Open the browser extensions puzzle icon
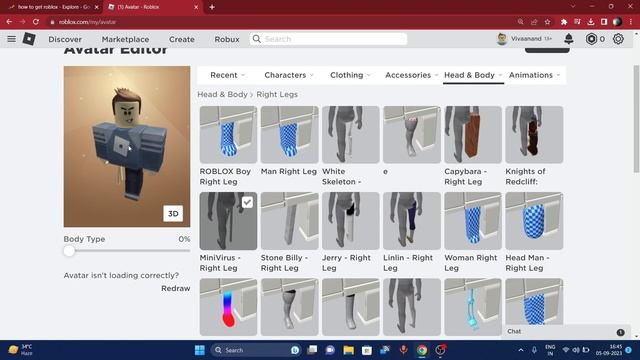 pos(564,22)
